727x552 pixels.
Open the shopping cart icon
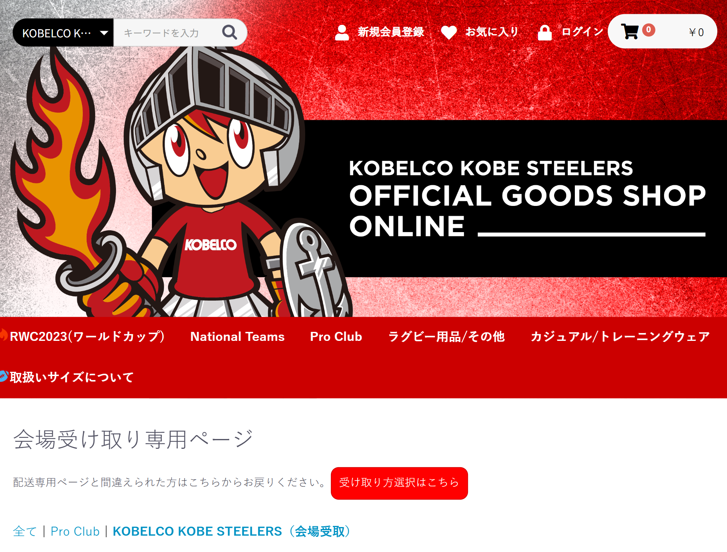630,32
